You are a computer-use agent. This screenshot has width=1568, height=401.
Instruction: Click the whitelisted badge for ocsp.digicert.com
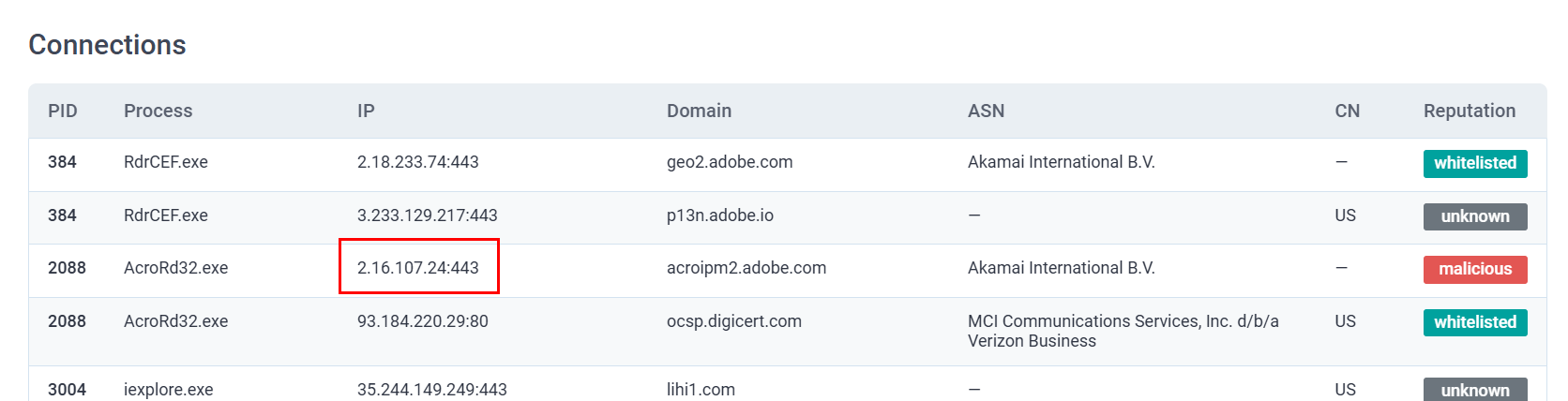(x=1474, y=322)
